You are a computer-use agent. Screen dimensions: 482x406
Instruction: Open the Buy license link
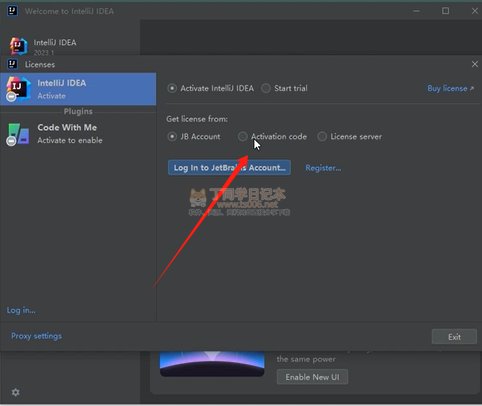(450, 88)
